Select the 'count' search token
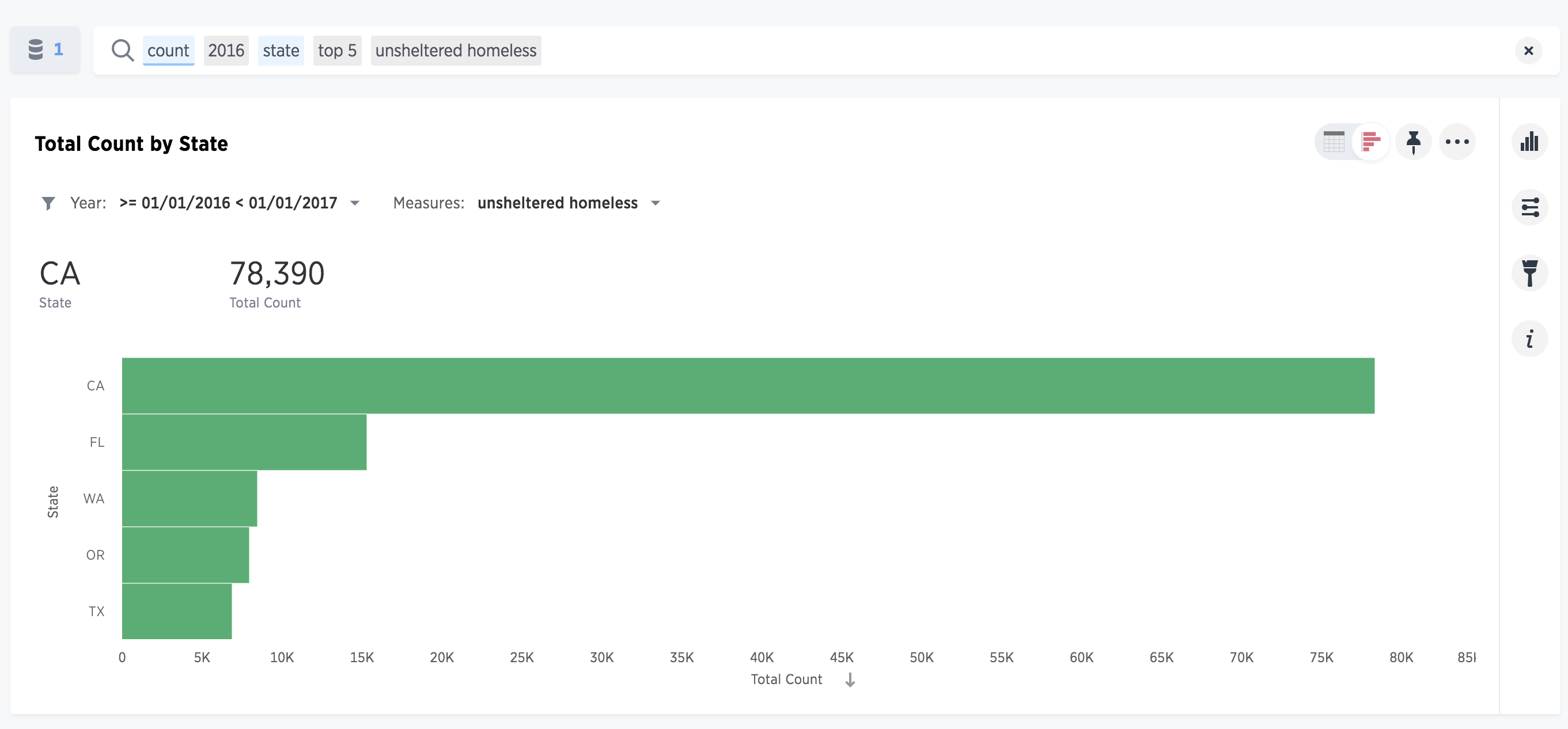This screenshot has width=1568, height=729. (x=169, y=51)
